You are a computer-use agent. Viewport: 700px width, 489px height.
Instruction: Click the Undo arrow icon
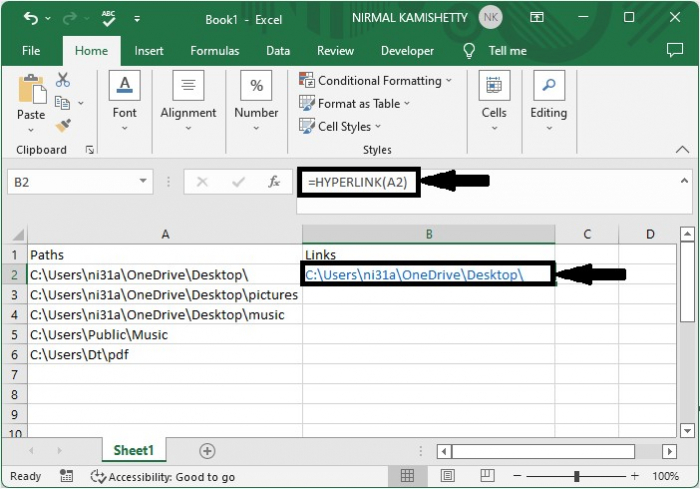(31, 18)
